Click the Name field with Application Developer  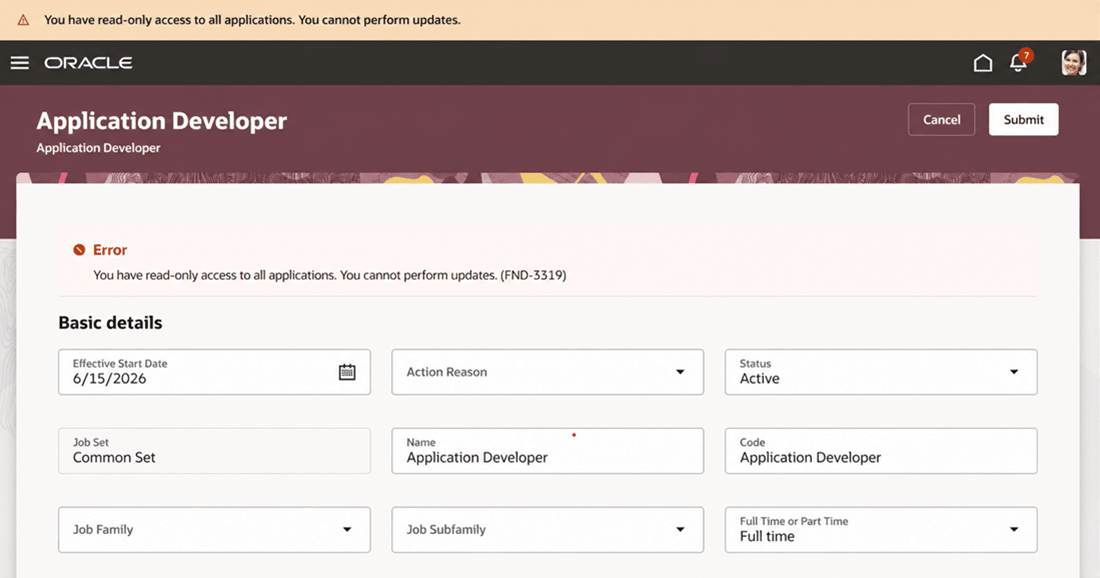(x=547, y=451)
